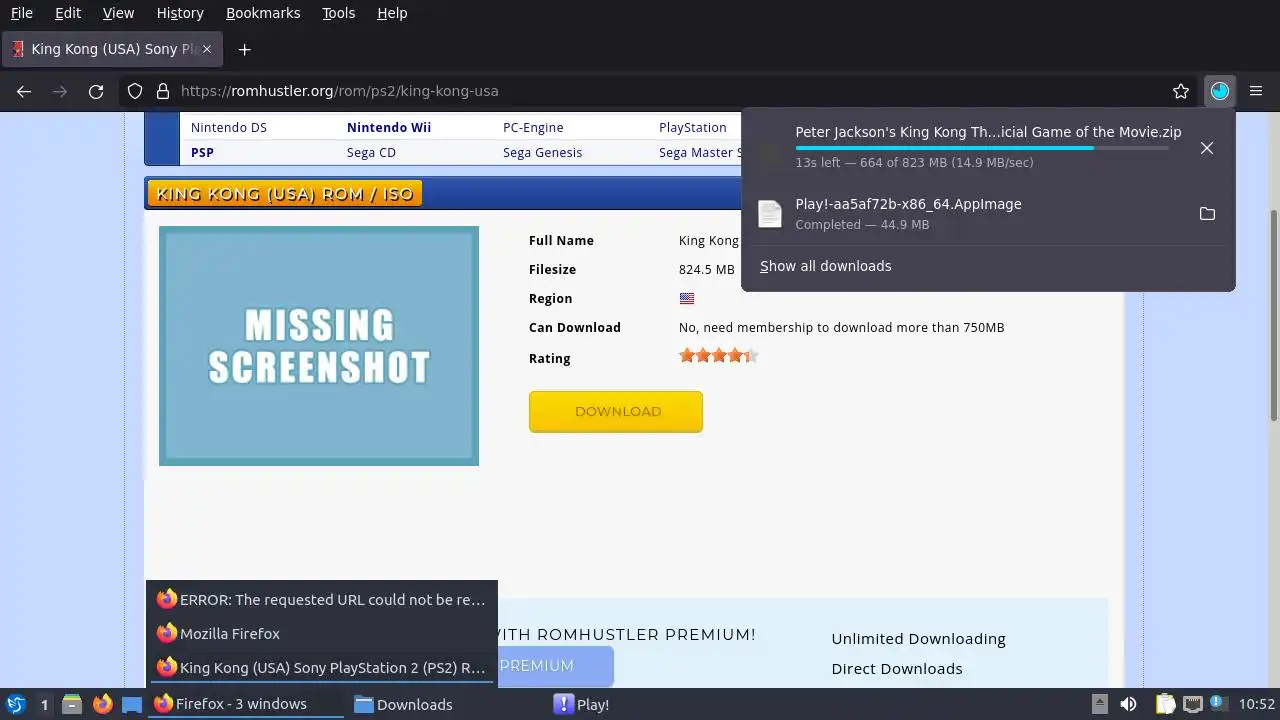The image size is (1280, 720).
Task: Show Play! AppImage in containing folder
Action: point(1207,214)
